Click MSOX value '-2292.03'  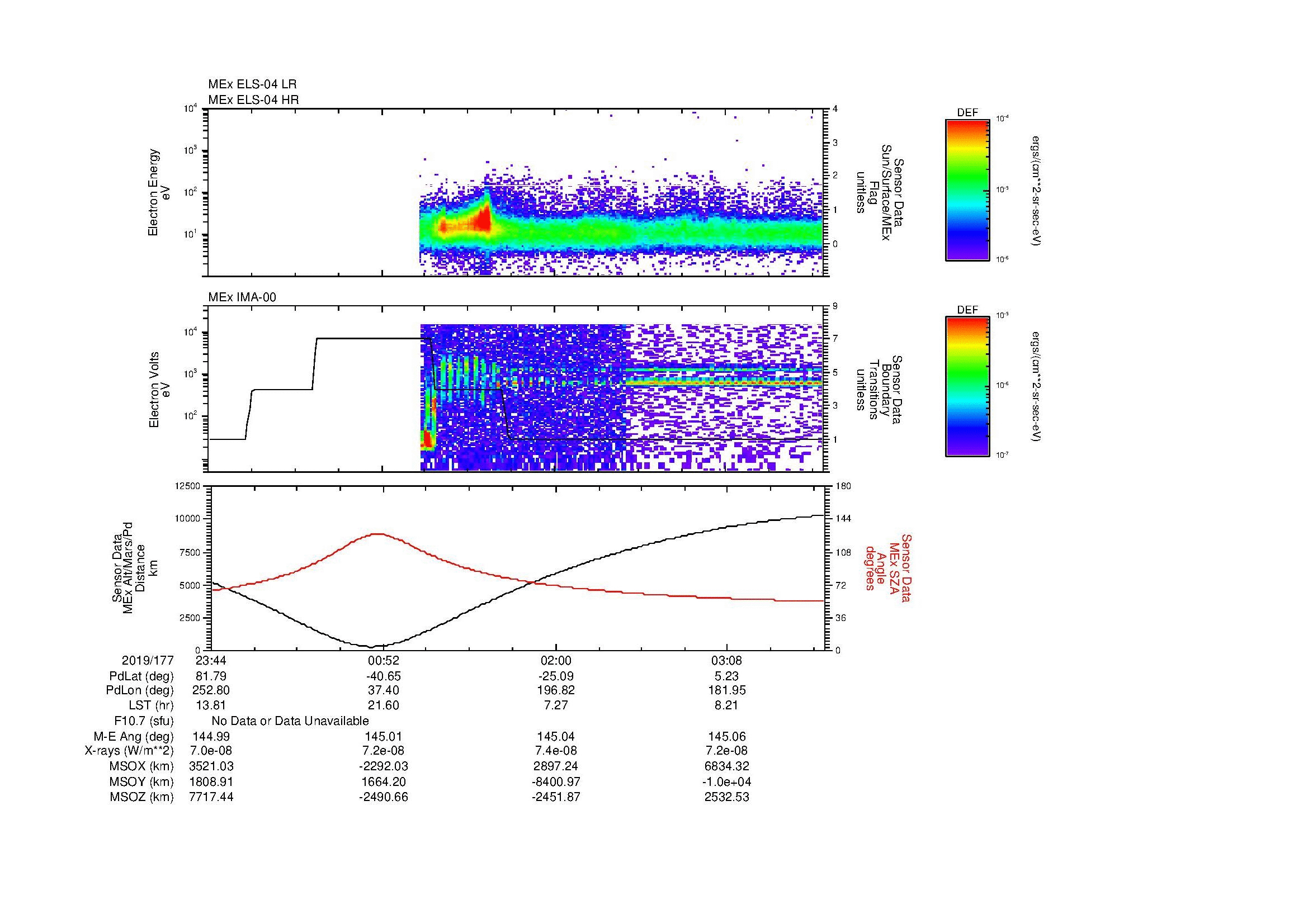(x=383, y=766)
